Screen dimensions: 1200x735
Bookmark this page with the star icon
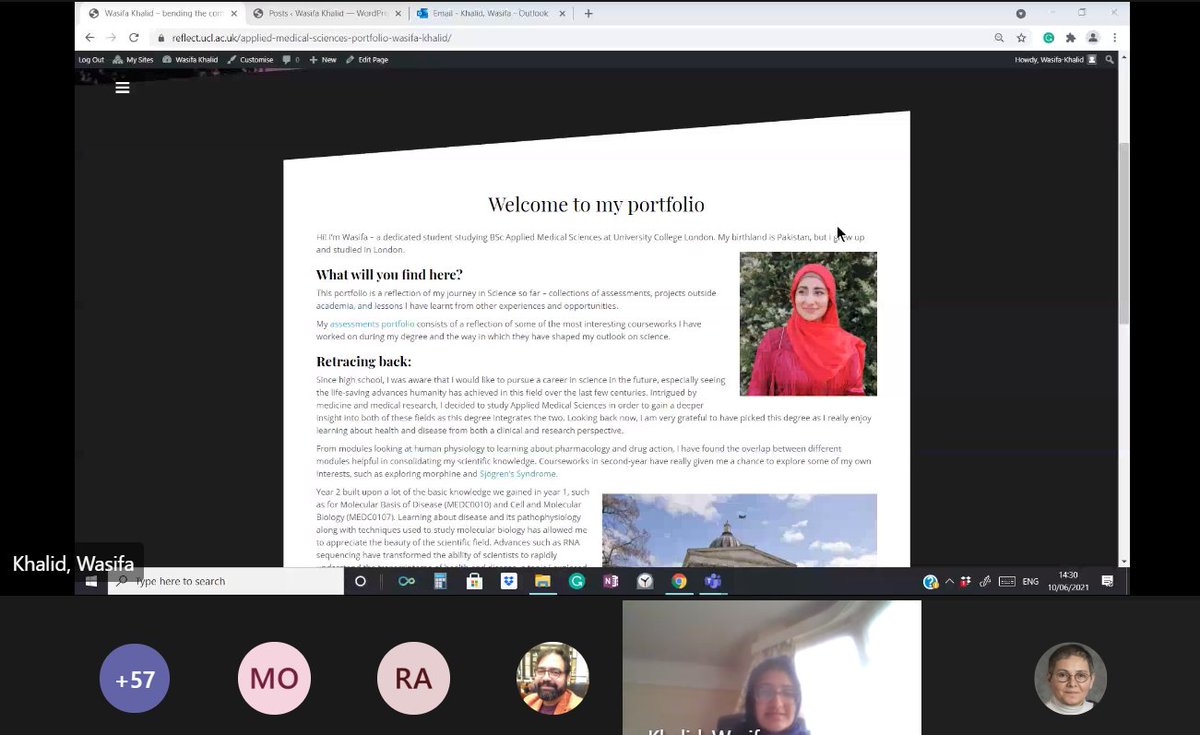(1021, 37)
